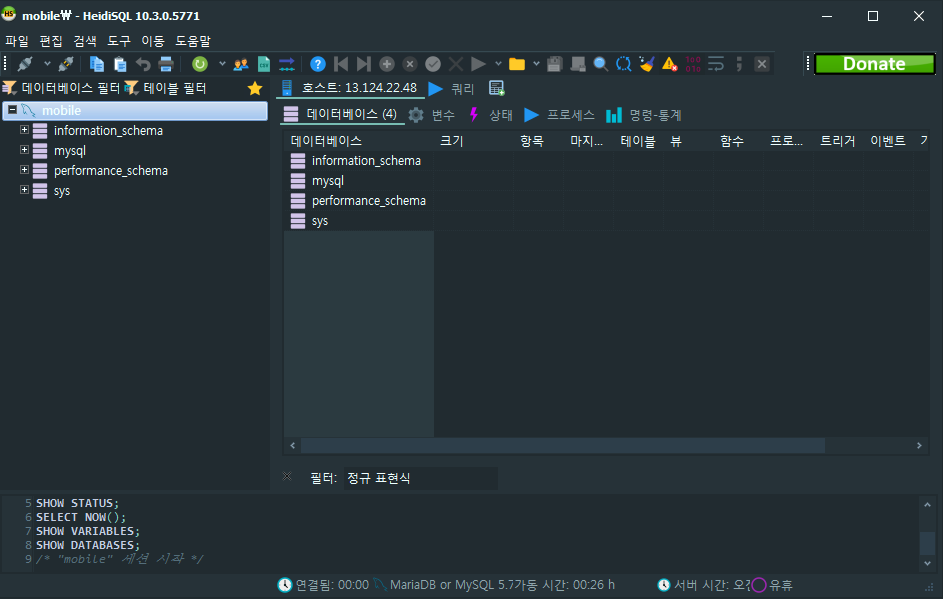The height and width of the screenshot is (599, 943).
Task: Click the disconnect plug icon
Action: [66, 64]
